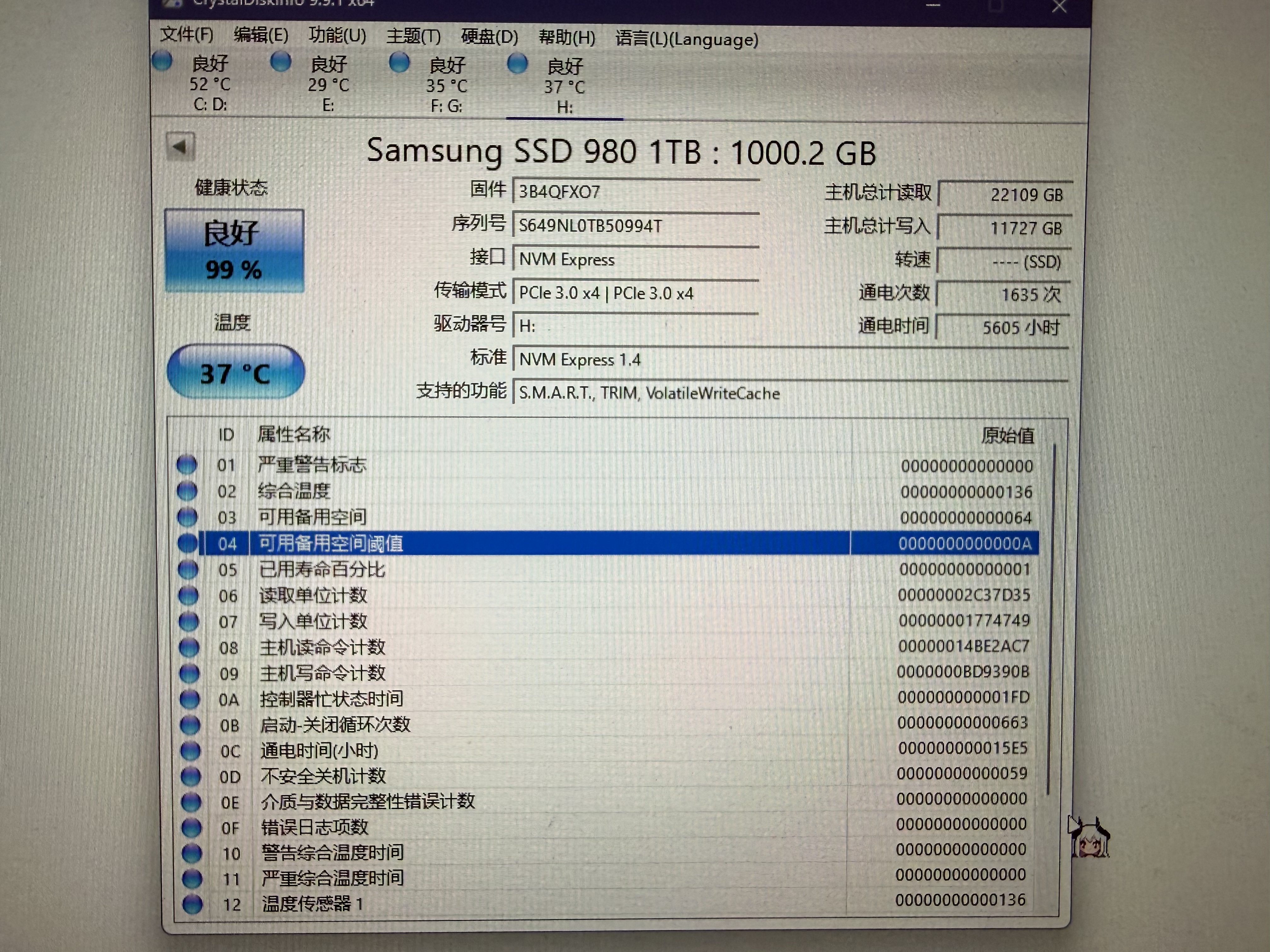Viewport: 1270px width, 952px height.
Task: Click the 1635 次 power-on count value
Action: pos(1004,294)
